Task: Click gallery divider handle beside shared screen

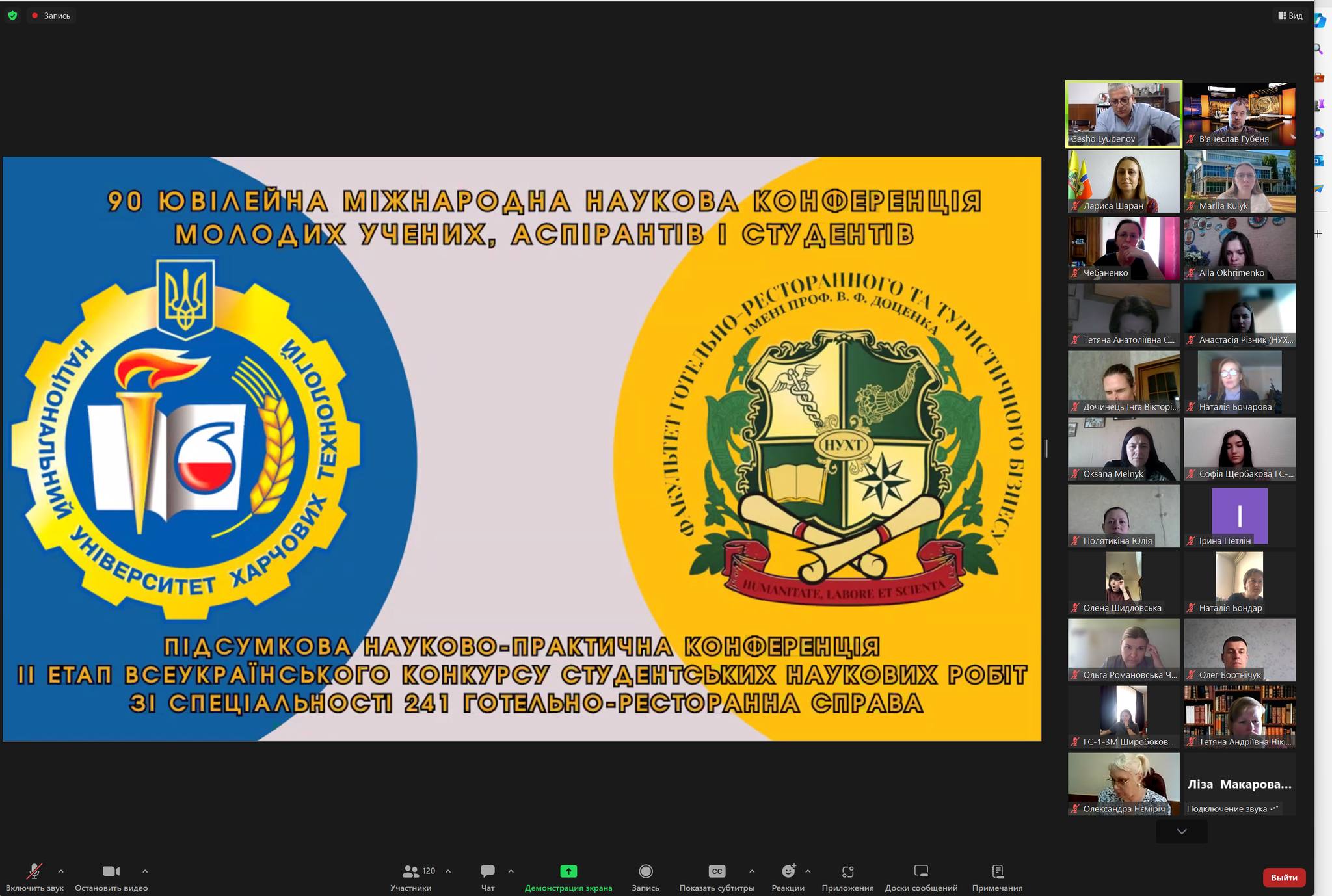Action: pyautogui.click(x=1046, y=448)
